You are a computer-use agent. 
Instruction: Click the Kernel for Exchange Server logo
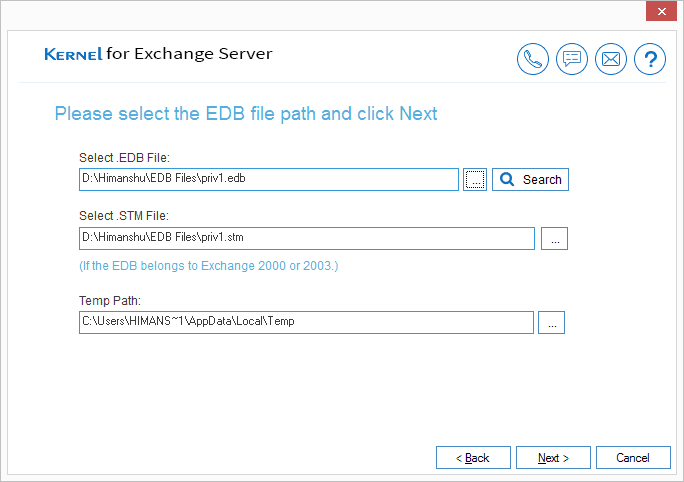158,54
